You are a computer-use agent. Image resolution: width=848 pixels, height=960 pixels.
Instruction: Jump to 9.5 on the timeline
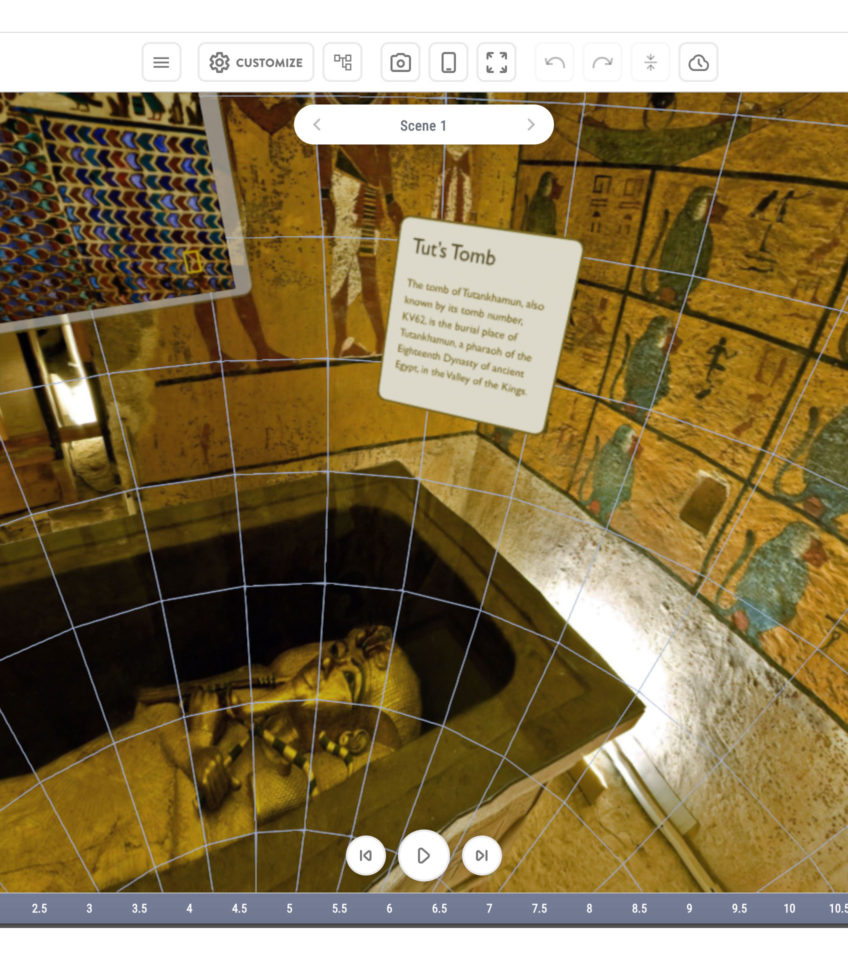(x=739, y=909)
